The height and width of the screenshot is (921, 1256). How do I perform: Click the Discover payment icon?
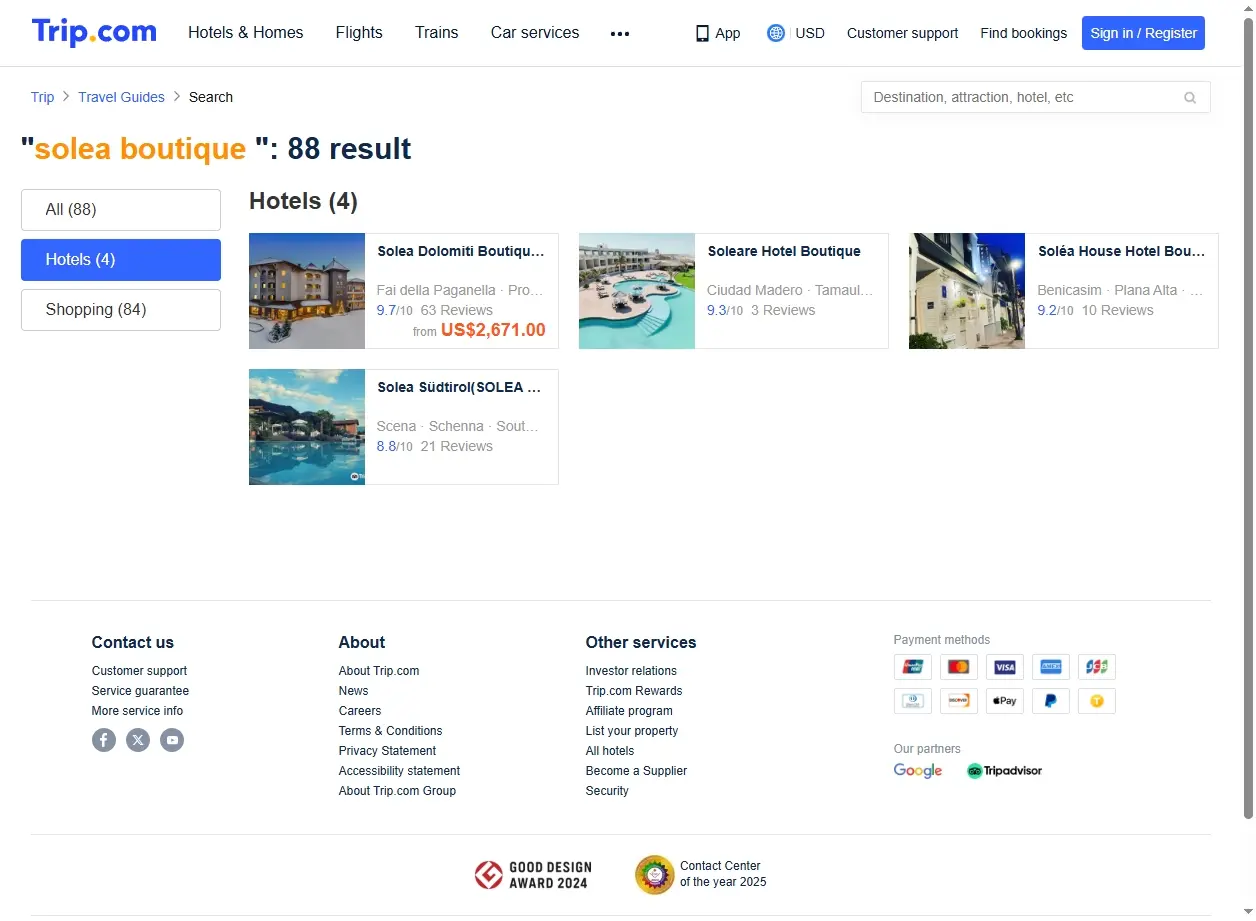959,701
